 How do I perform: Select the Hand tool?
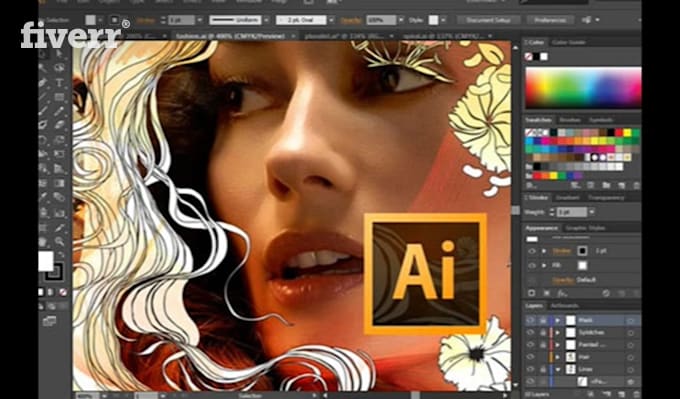pyautogui.click(x=42, y=241)
